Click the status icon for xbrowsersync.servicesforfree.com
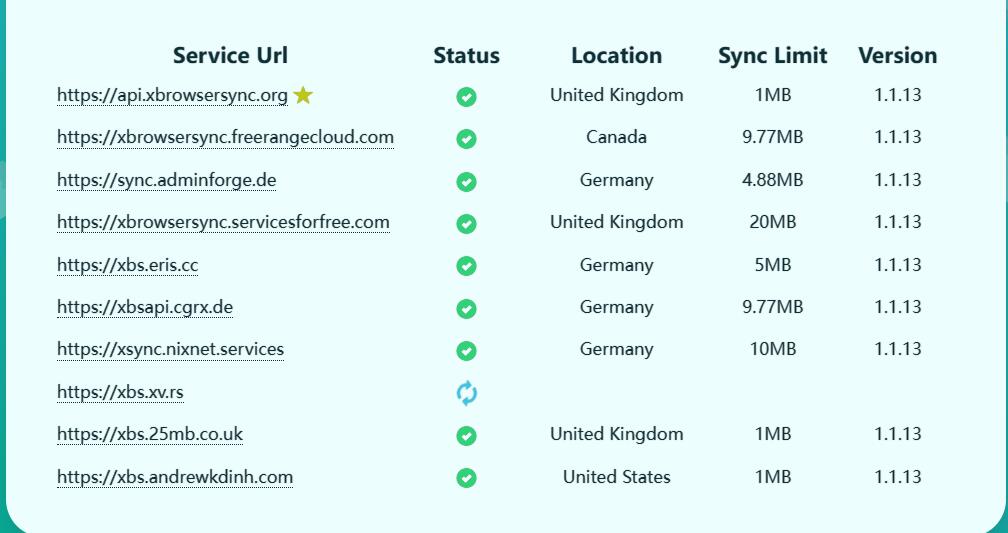Image resolution: width=1008 pixels, height=533 pixels. tap(466, 224)
